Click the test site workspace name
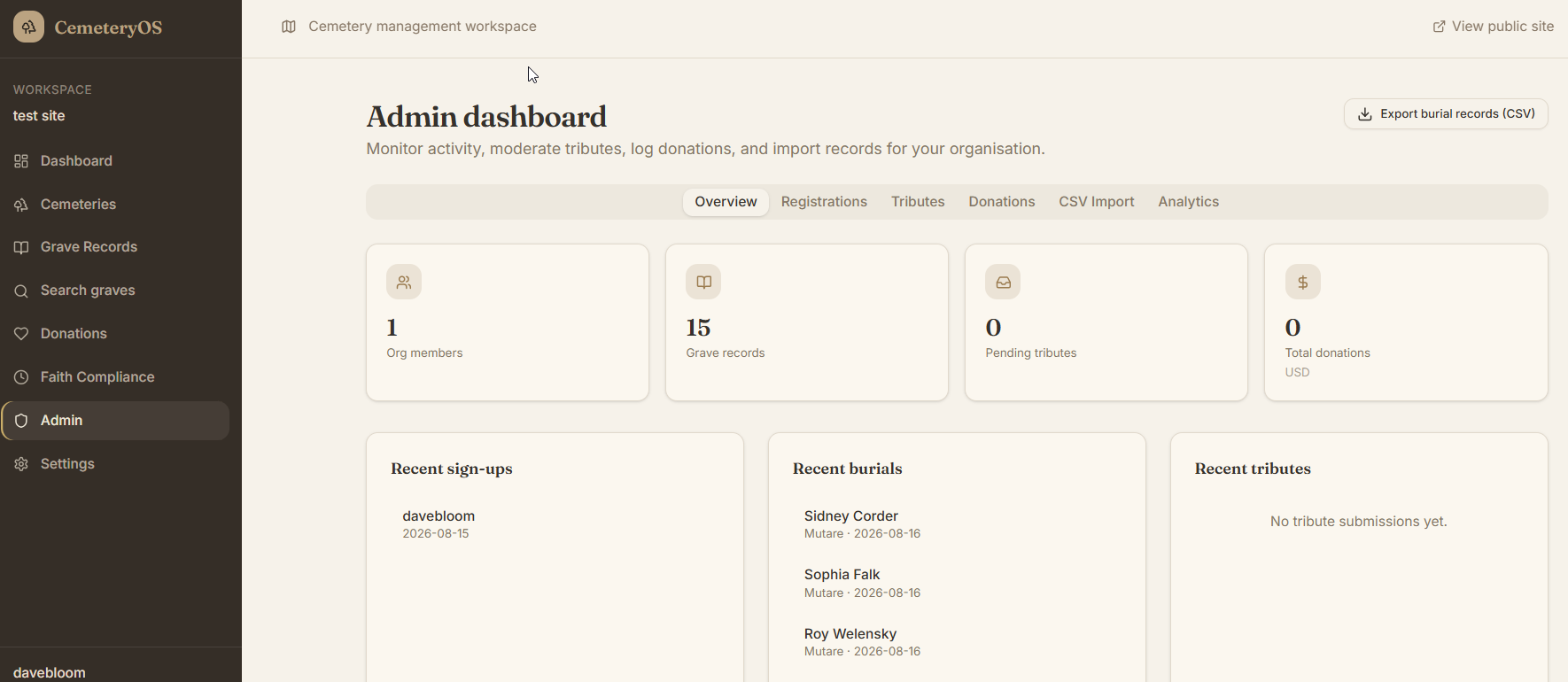 click(39, 116)
